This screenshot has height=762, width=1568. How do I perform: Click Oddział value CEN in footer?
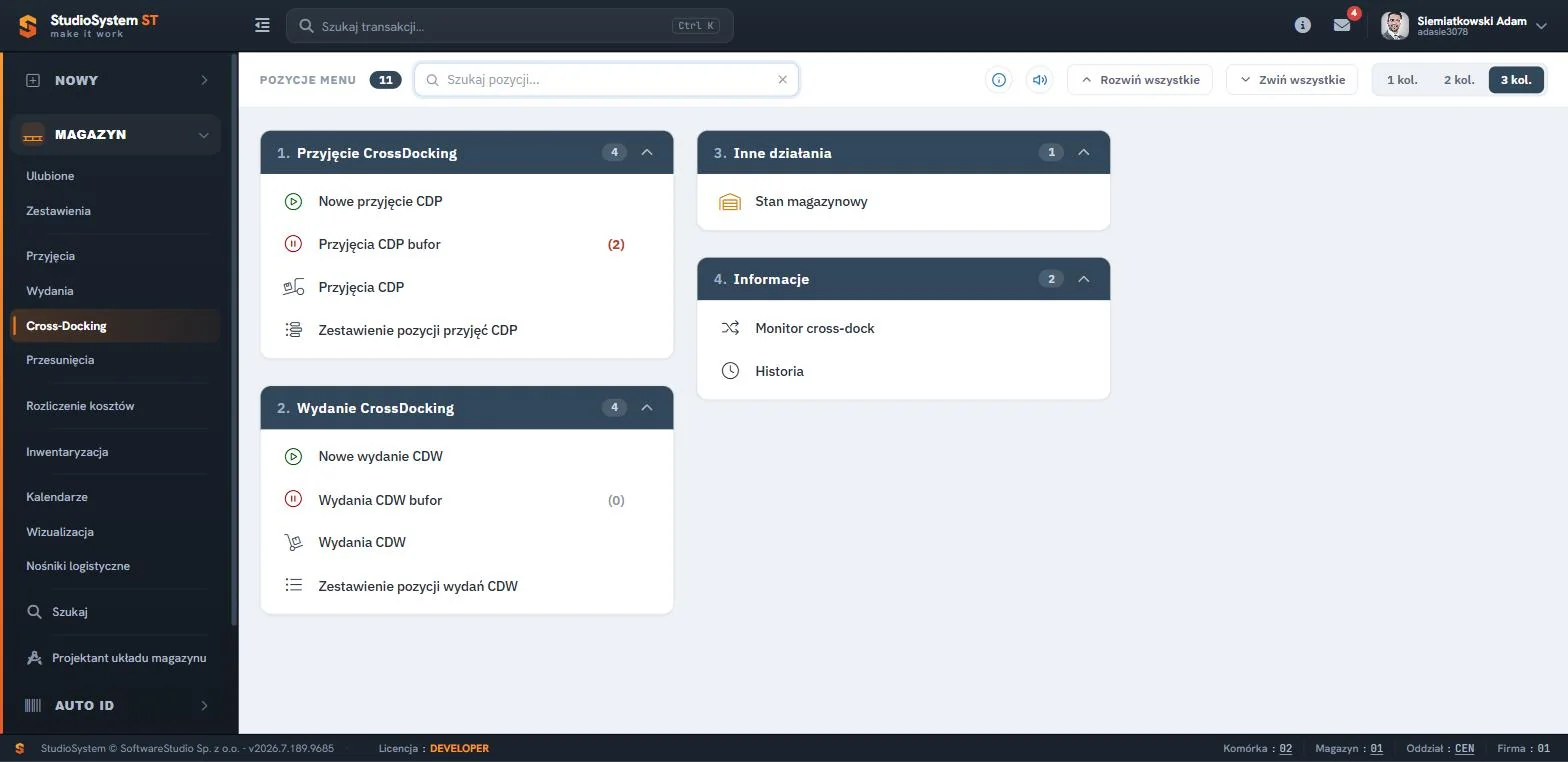pos(1464,748)
